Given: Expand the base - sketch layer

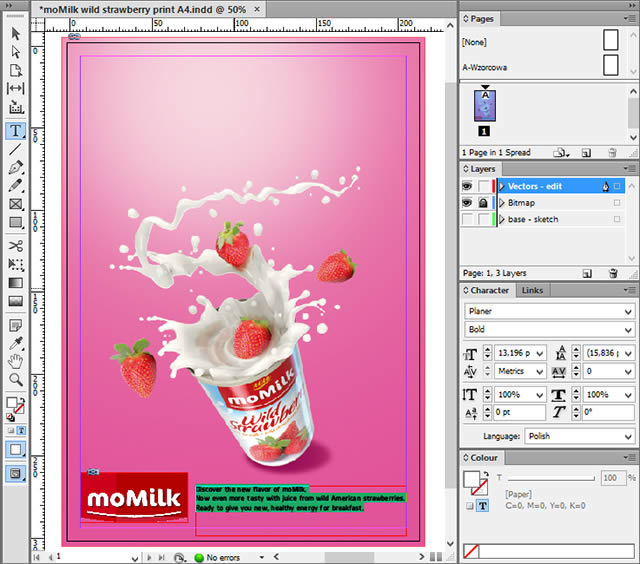Looking at the screenshot, I should coord(502,219).
